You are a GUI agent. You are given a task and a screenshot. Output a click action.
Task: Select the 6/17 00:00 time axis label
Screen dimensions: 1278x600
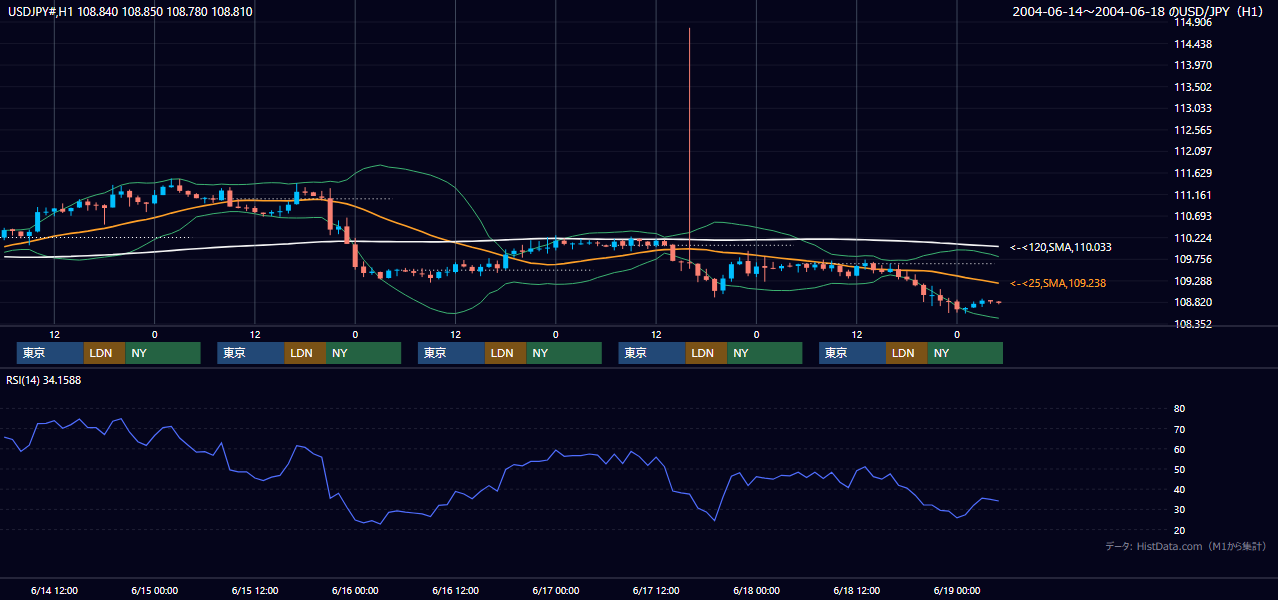[x=555, y=590]
